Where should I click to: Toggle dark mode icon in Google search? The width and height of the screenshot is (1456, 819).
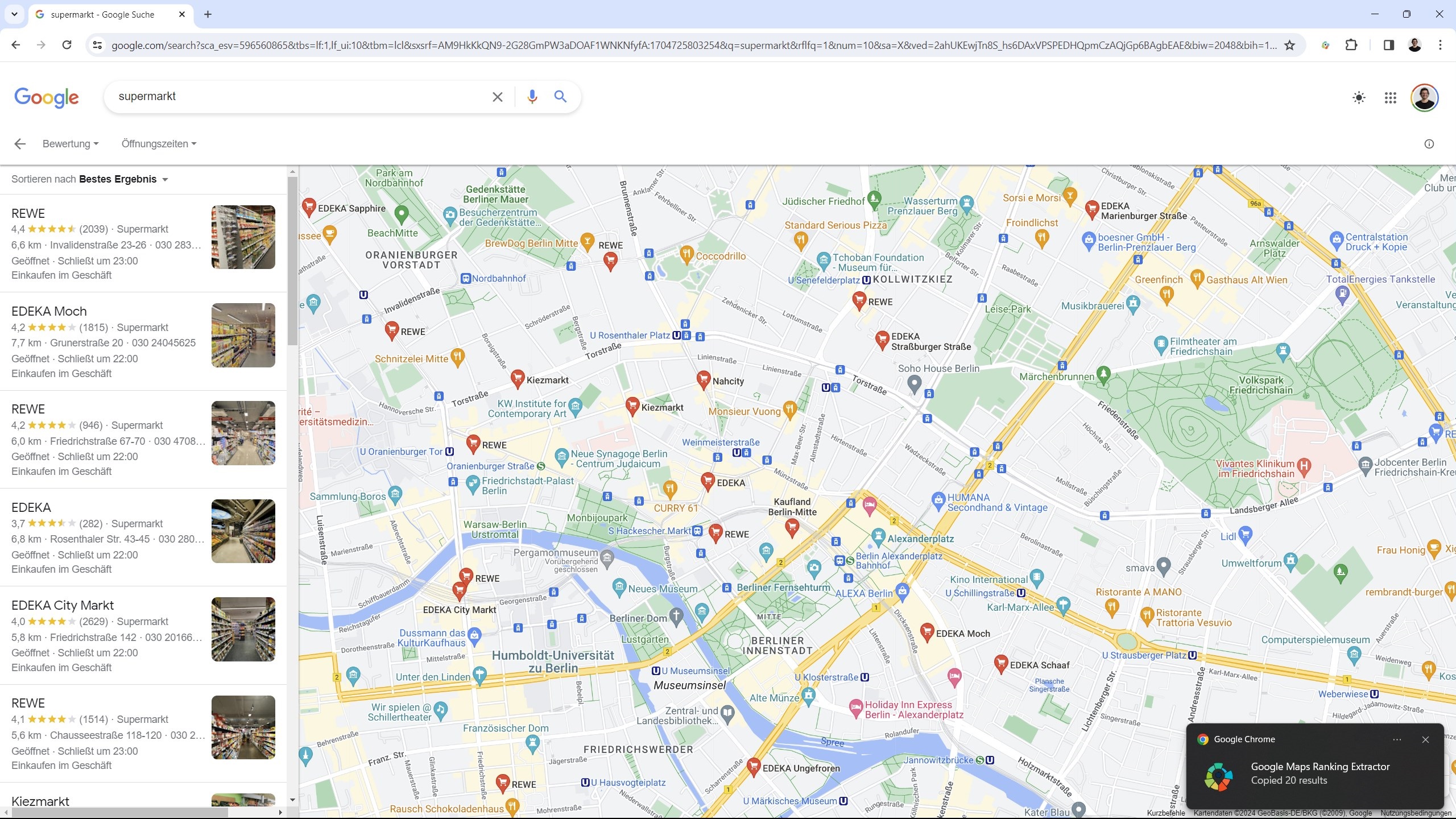point(1358,97)
